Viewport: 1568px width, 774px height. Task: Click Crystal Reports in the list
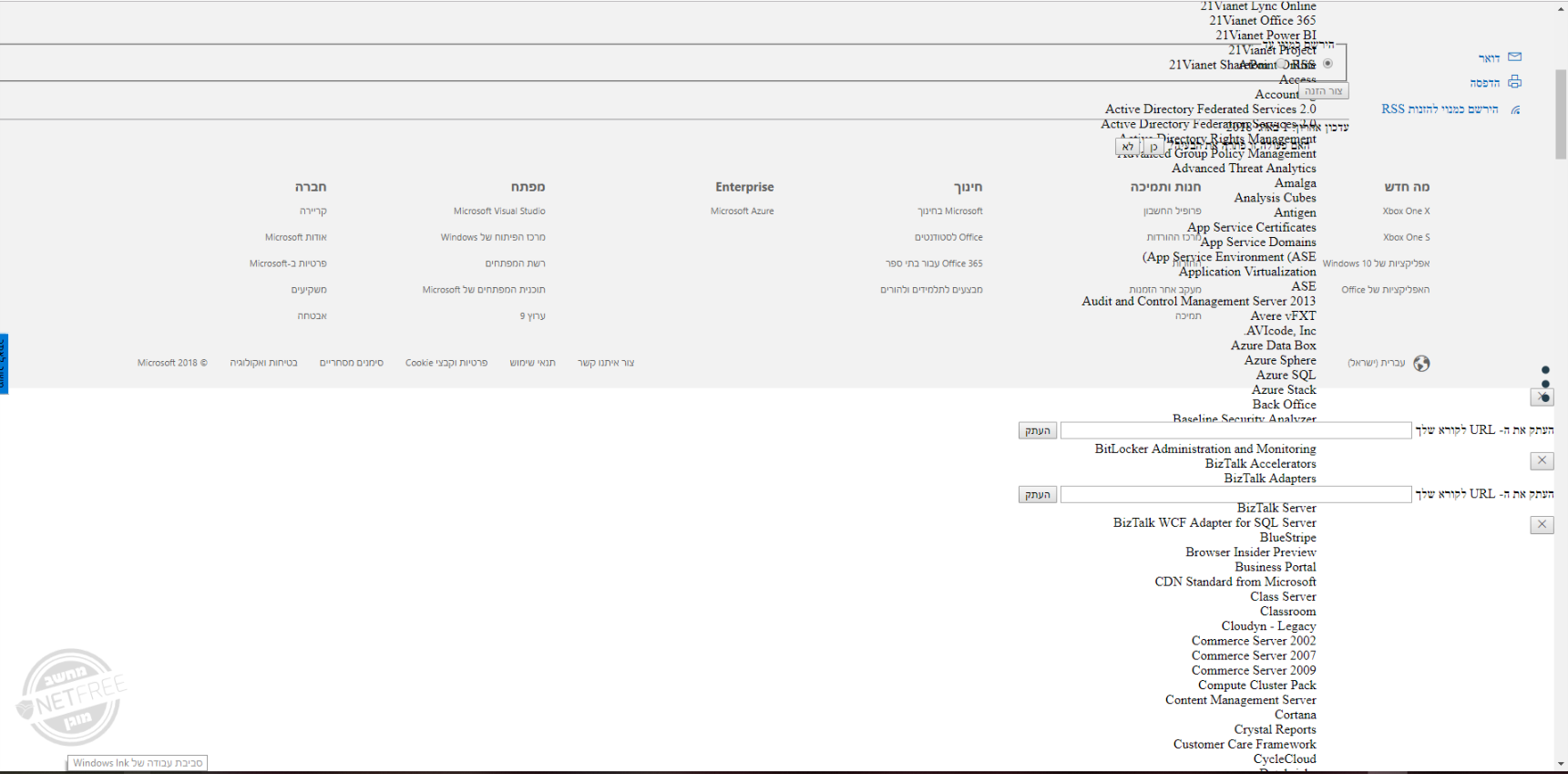(x=1276, y=729)
